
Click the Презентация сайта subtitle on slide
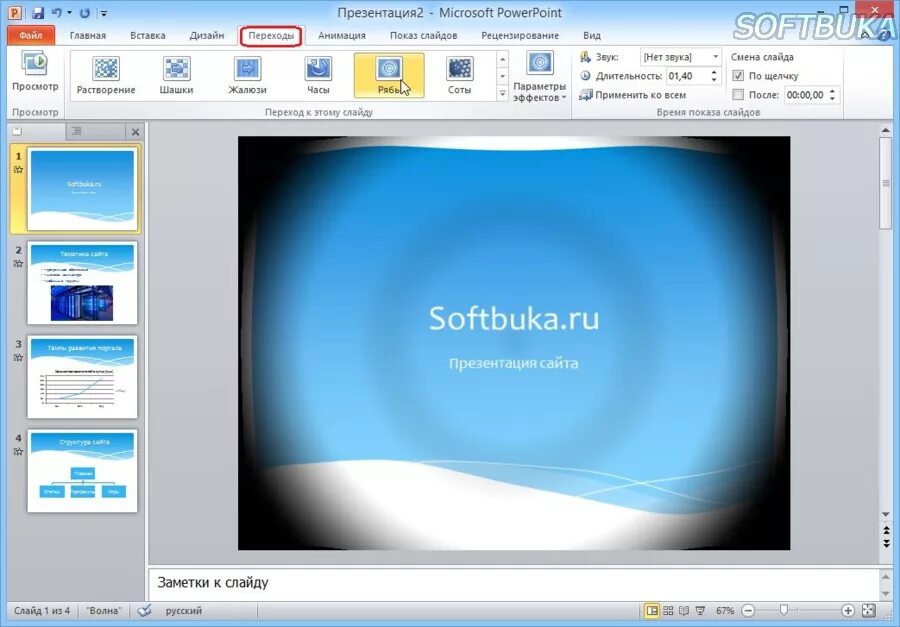tap(514, 363)
